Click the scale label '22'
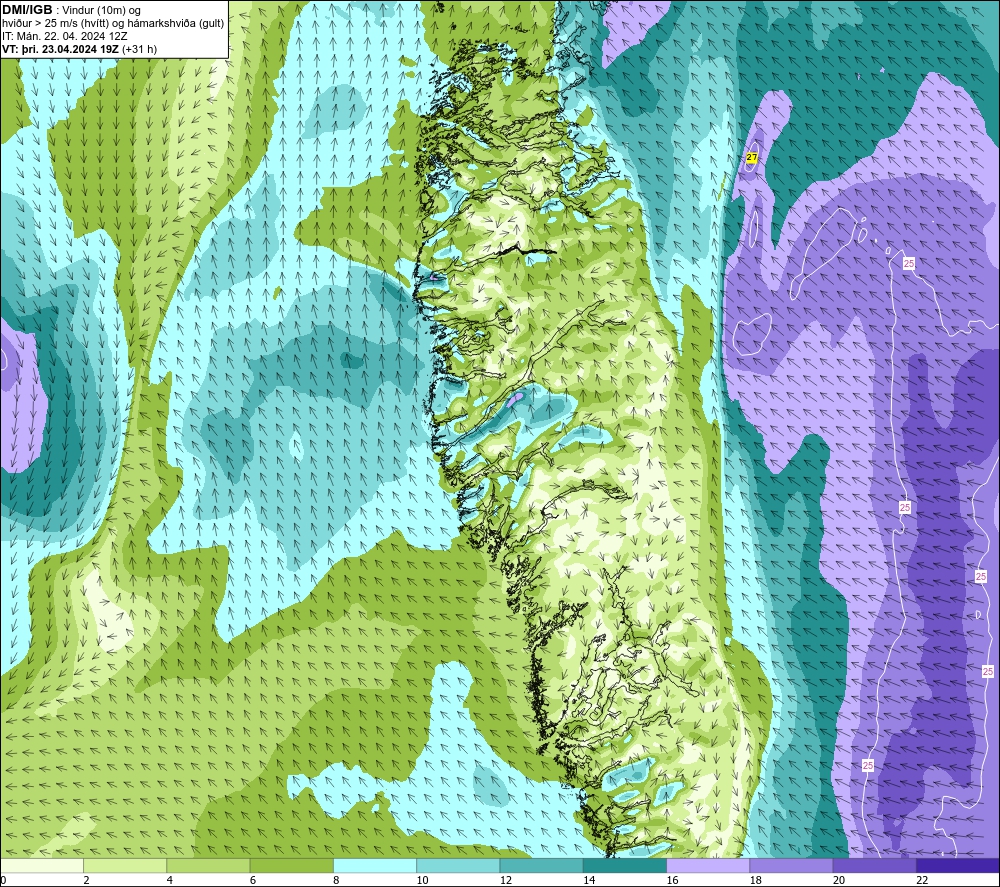The width and height of the screenshot is (1000, 887). pos(922,881)
